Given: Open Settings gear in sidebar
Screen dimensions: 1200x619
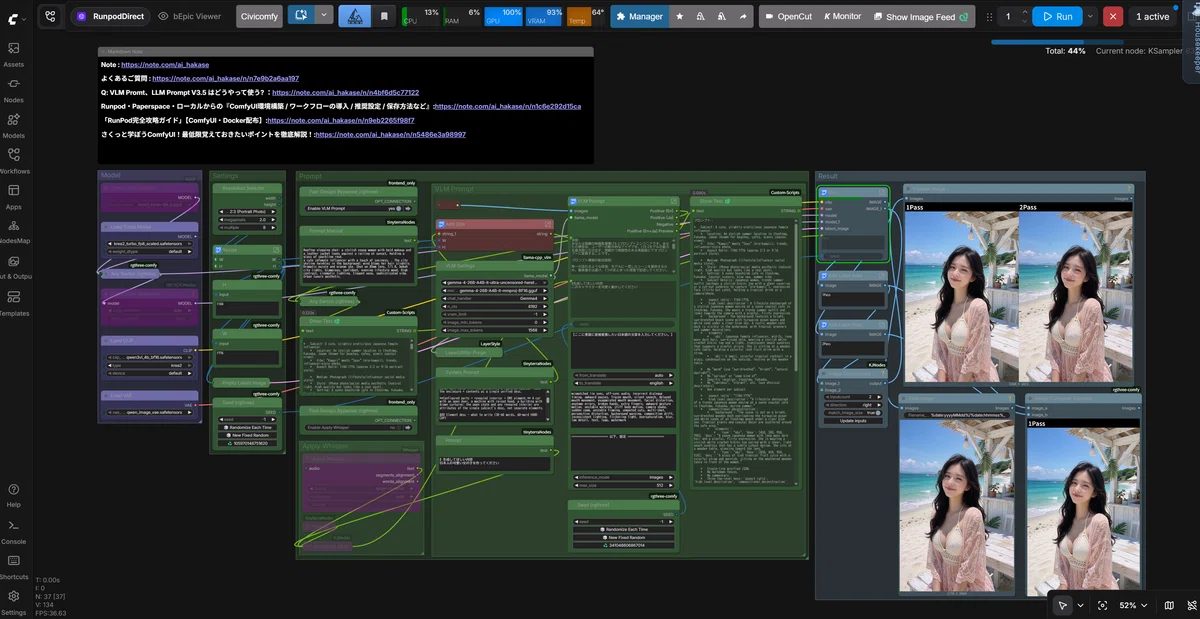Looking at the screenshot, I should coord(14,602).
